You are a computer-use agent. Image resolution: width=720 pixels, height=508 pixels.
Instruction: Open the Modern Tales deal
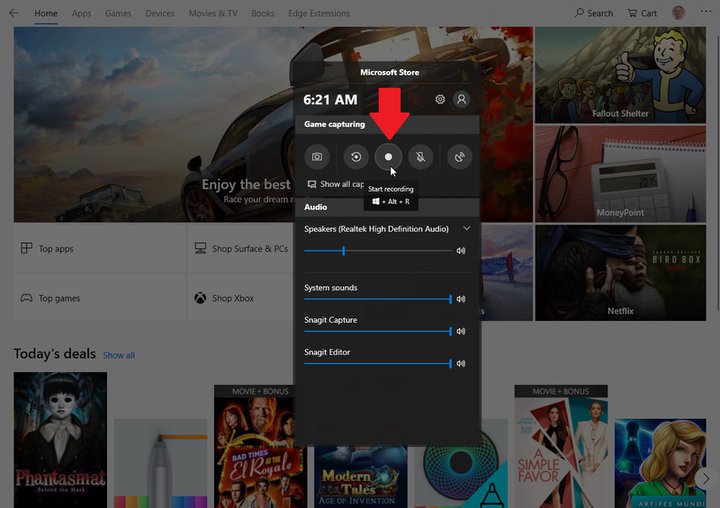[x=360, y=477]
